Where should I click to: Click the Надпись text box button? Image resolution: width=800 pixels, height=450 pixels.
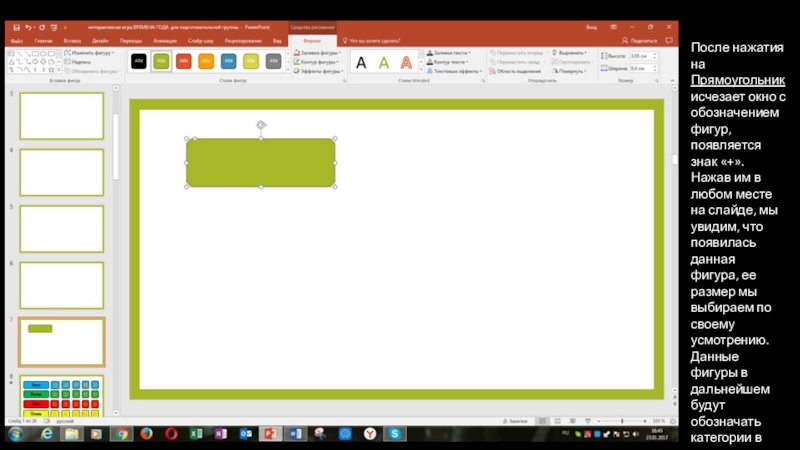click(78, 62)
